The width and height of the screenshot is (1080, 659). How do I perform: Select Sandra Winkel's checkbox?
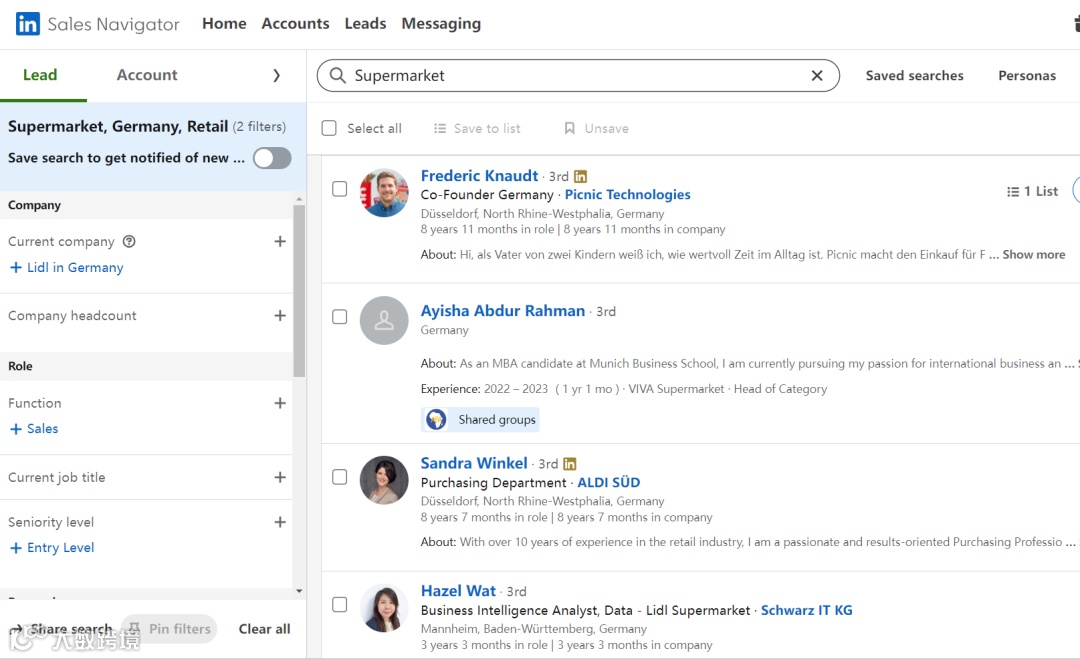pos(340,477)
